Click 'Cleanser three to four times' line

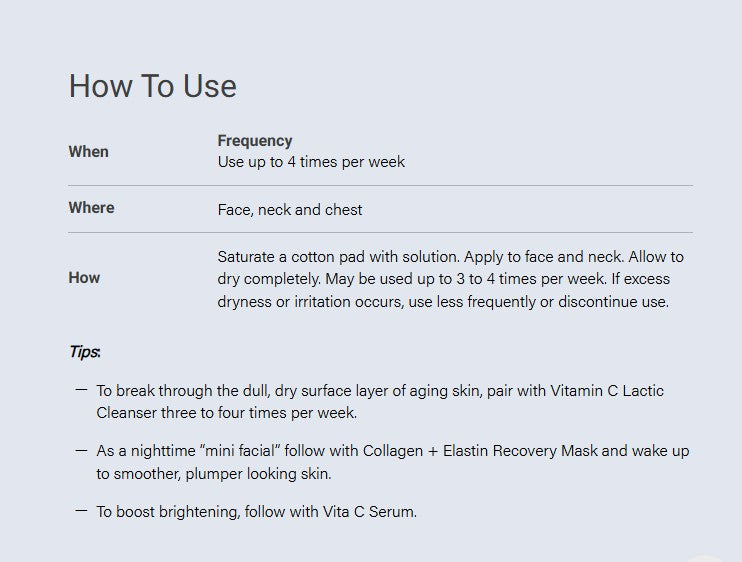227,413
